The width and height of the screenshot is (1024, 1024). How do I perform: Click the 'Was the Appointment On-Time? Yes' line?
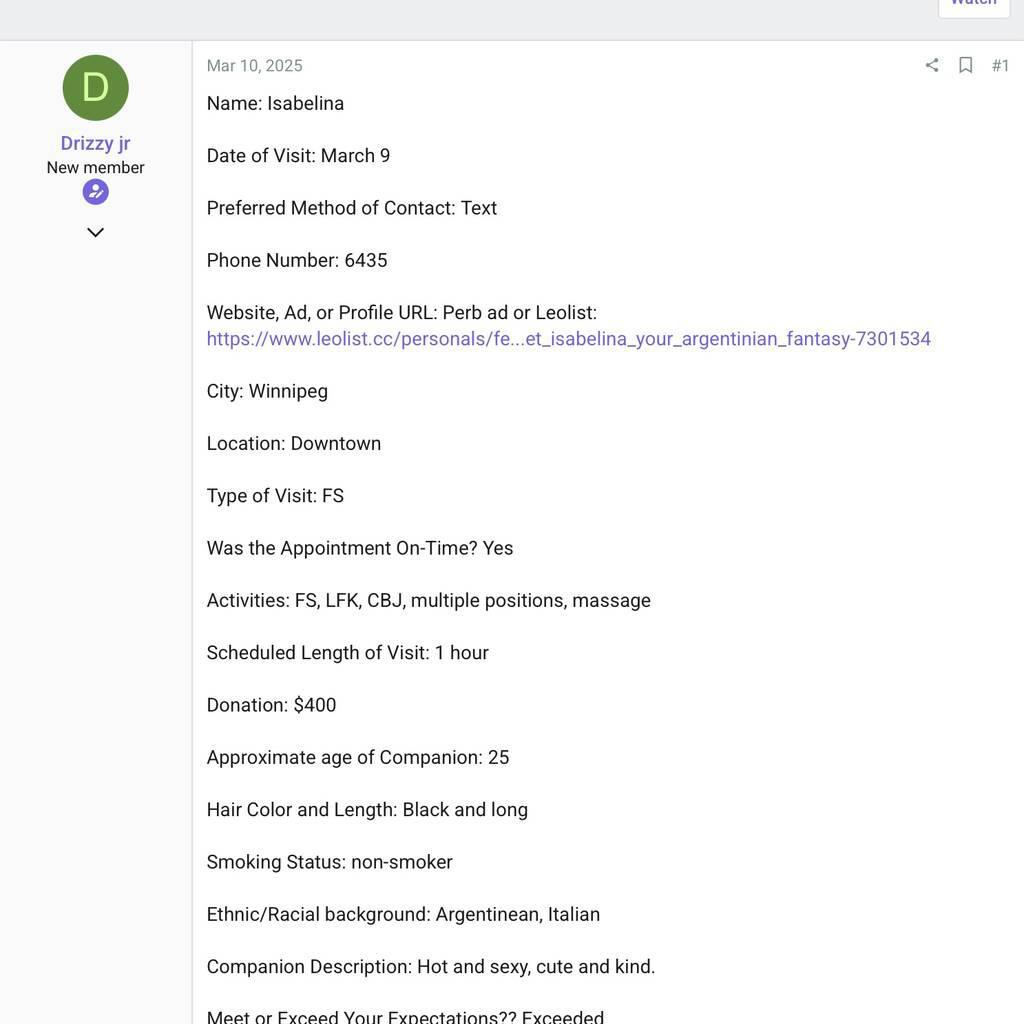tap(359, 548)
